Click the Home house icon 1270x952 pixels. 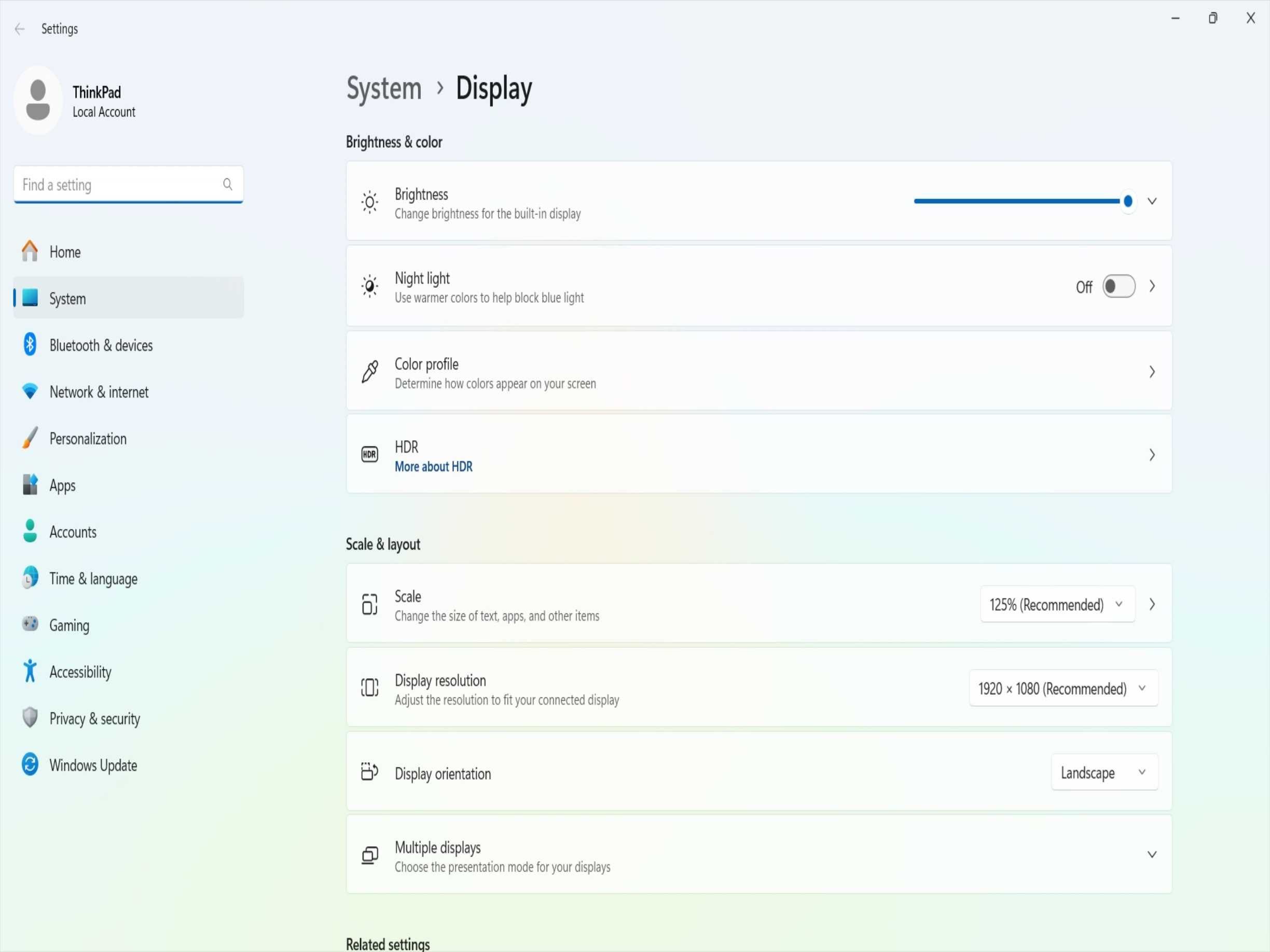tap(29, 251)
